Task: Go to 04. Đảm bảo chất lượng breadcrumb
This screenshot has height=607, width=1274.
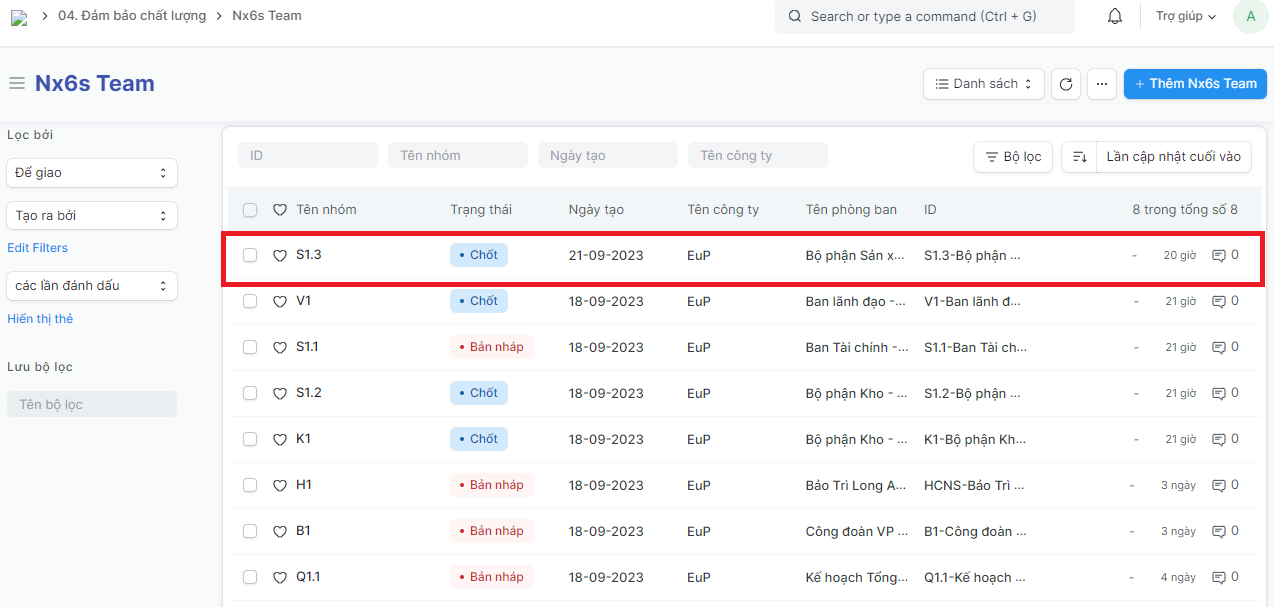Action: (x=132, y=16)
